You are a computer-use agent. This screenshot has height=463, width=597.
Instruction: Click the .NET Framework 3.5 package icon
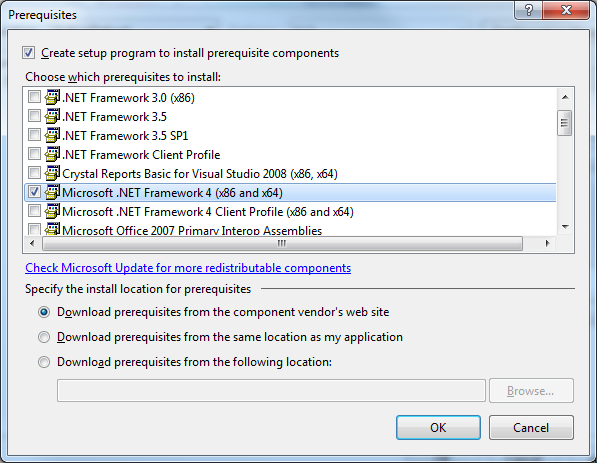point(52,116)
